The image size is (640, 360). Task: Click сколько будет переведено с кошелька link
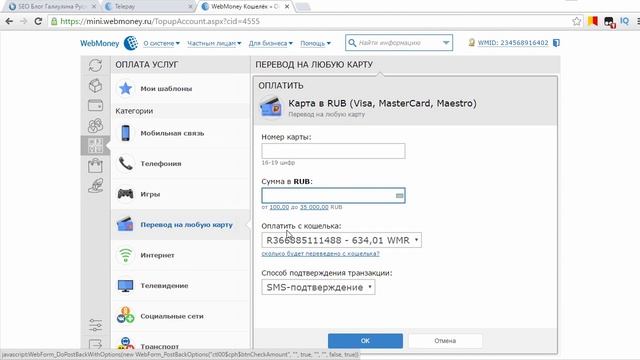(320, 254)
